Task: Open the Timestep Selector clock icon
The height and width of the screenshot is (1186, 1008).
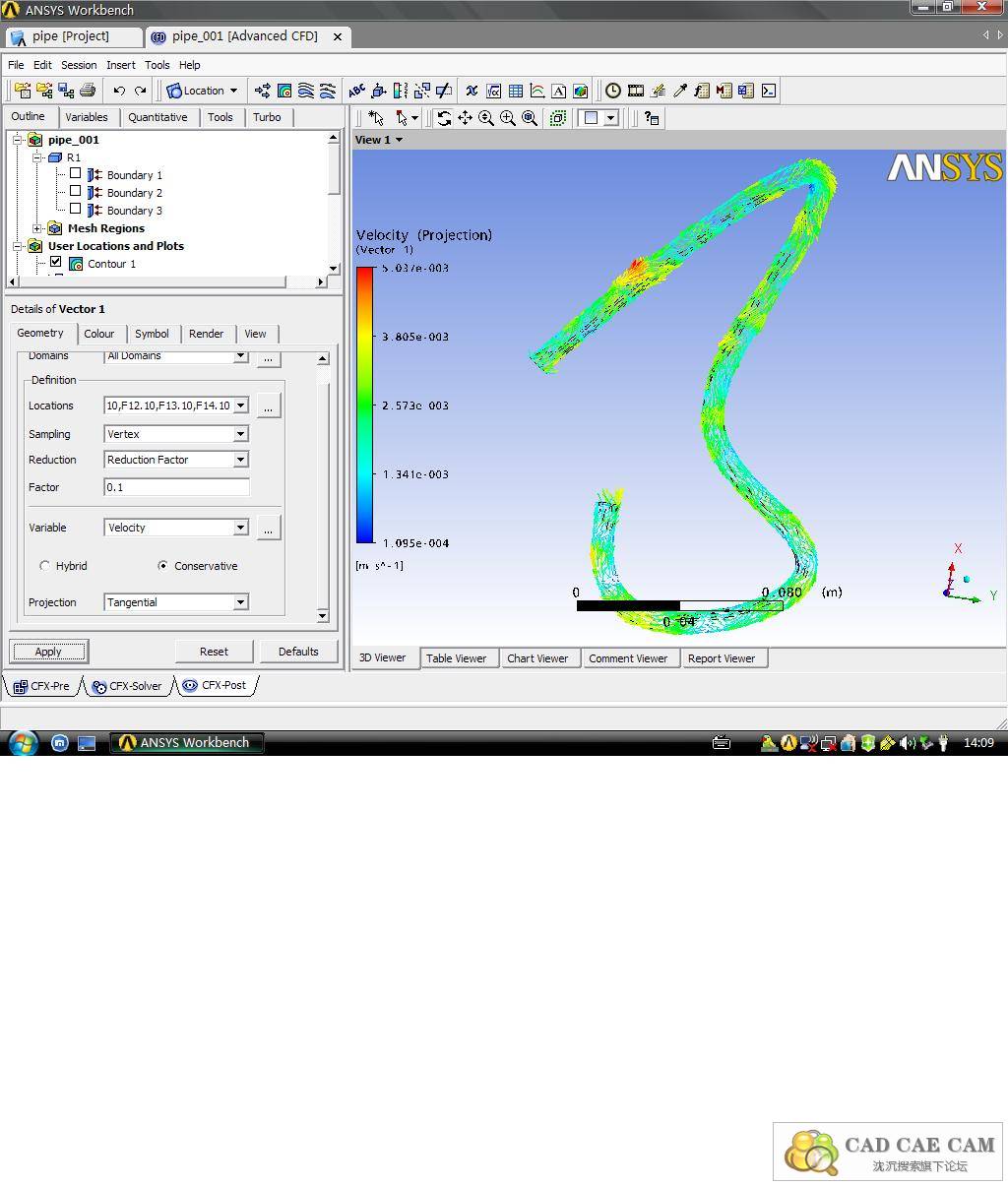Action: click(x=612, y=91)
